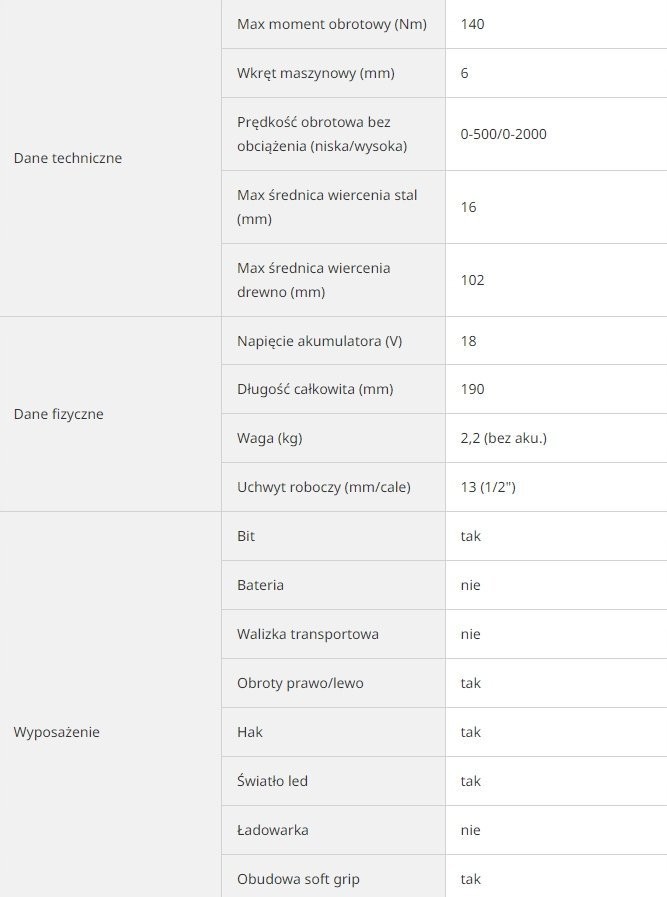The width and height of the screenshot is (667, 897).
Task: Select the 'Obudowa soft grip' row label
Action: tap(299, 879)
